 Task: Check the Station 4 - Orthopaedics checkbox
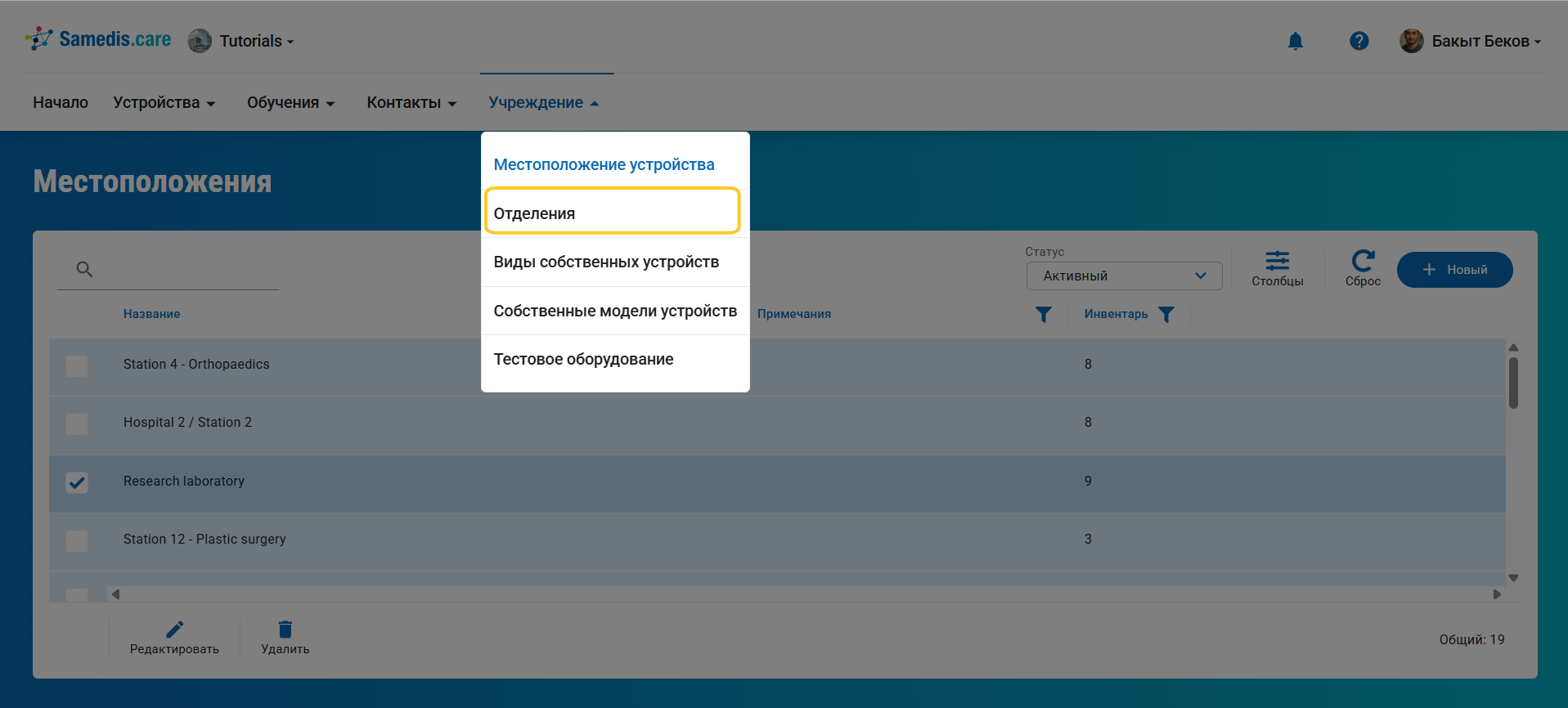(77, 365)
